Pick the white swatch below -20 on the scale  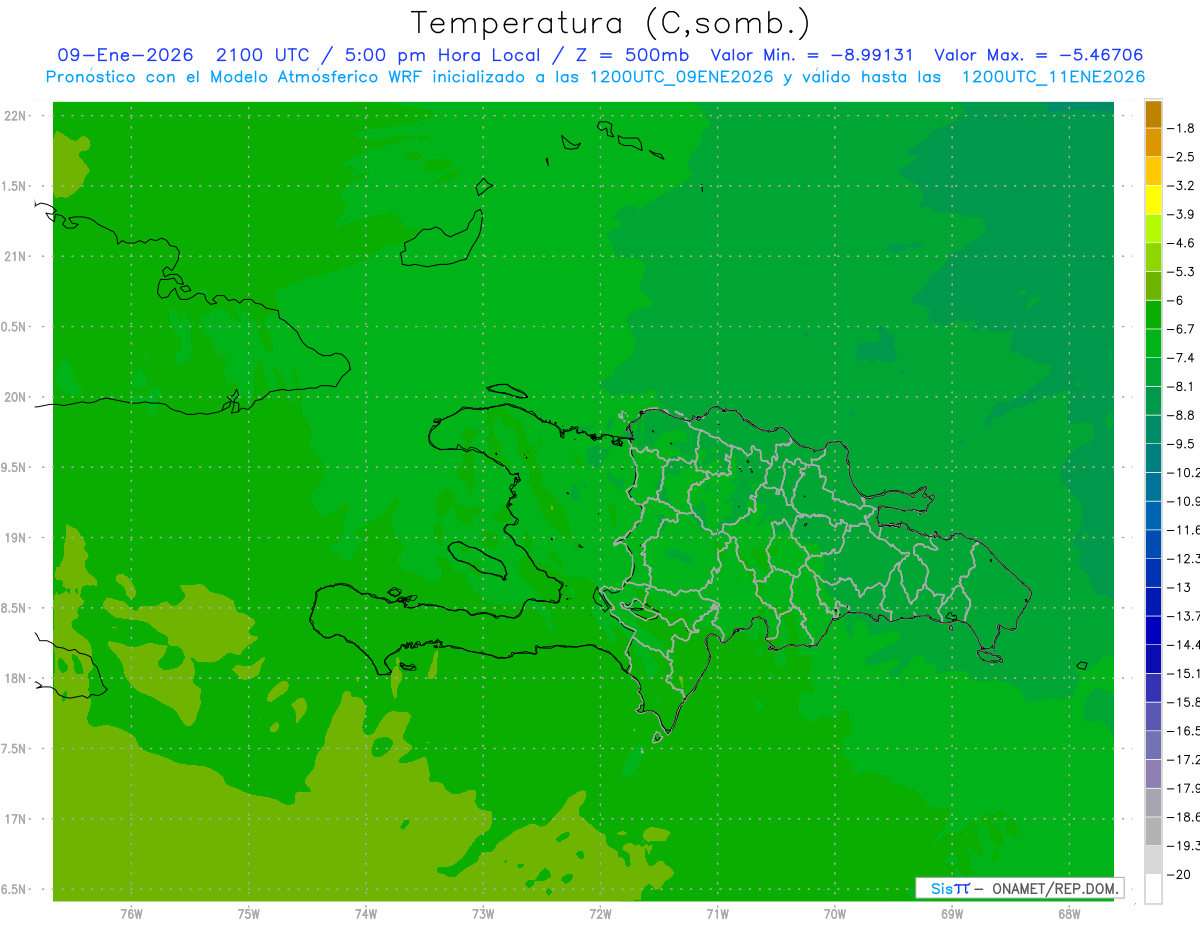click(1153, 889)
